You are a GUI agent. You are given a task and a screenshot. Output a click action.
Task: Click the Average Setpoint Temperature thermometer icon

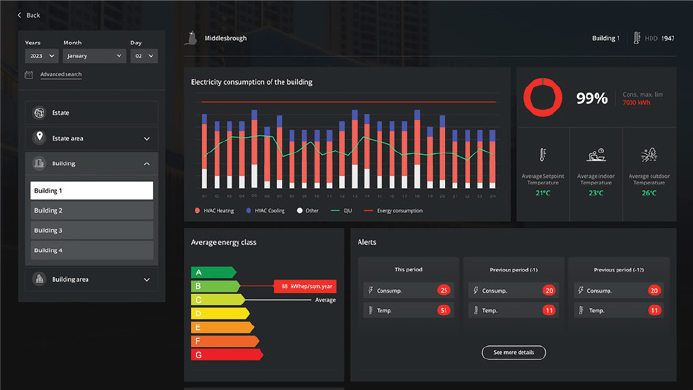(x=543, y=155)
